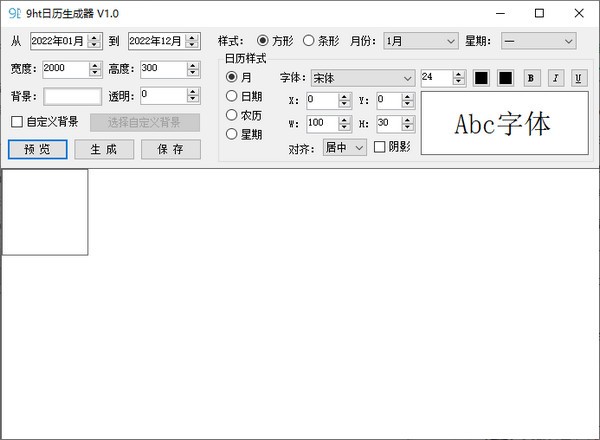Viewport: 600px width, 440px height.
Task: Open the 字体 font dropdown showing 宋体
Action: (x=360, y=78)
